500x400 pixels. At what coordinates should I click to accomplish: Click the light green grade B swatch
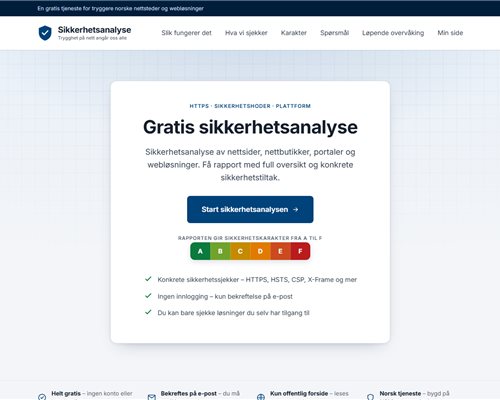tap(220, 251)
